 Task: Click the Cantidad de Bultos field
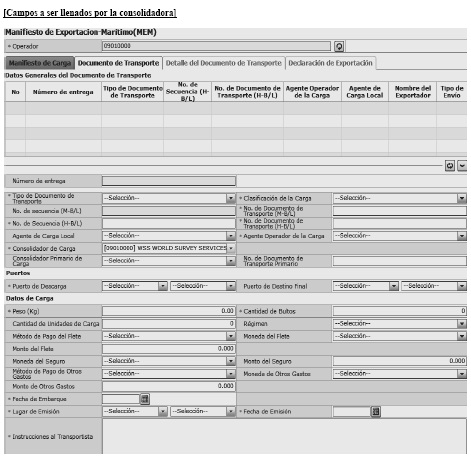pos(400,311)
